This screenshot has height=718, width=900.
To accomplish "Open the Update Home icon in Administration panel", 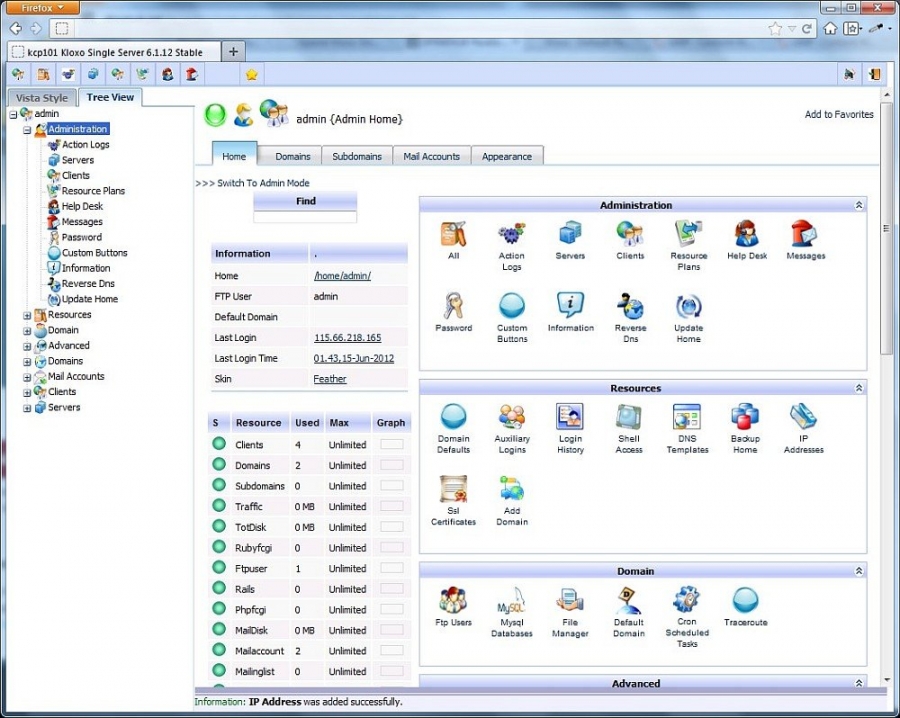I will tap(688, 306).
